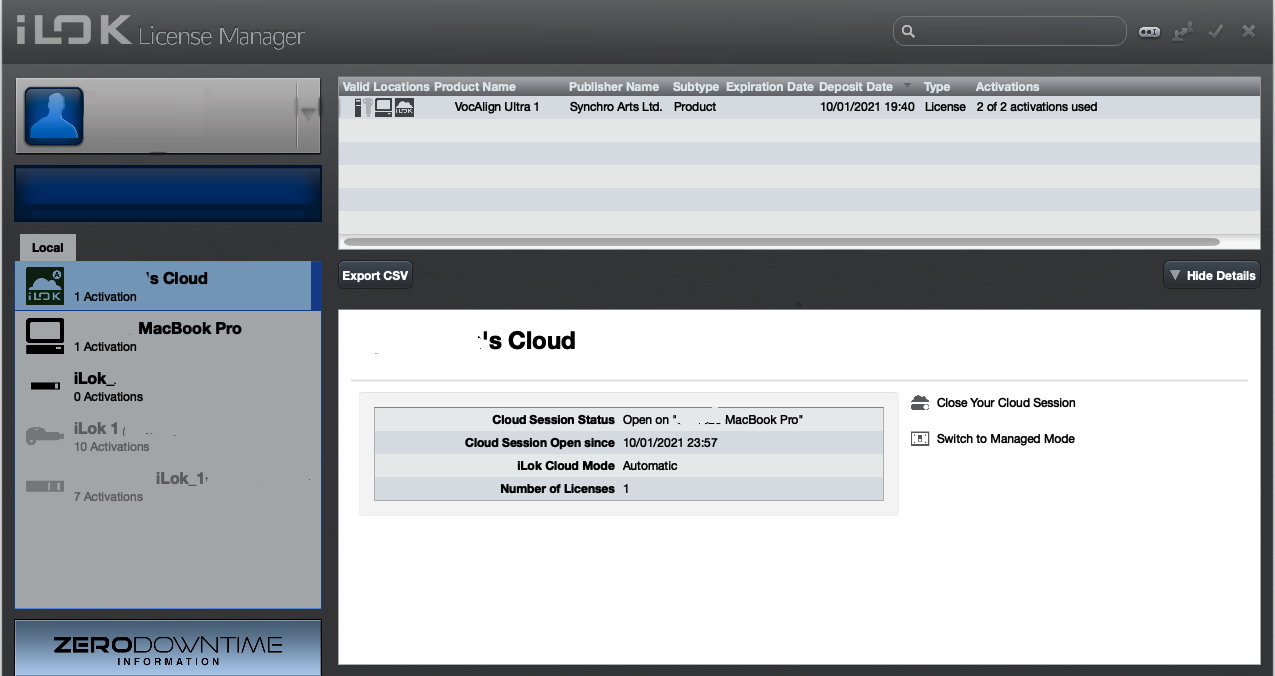This screenshot has width=1275, height=676.
Task: Switch to the Local tab
Action: coord(47,247)
